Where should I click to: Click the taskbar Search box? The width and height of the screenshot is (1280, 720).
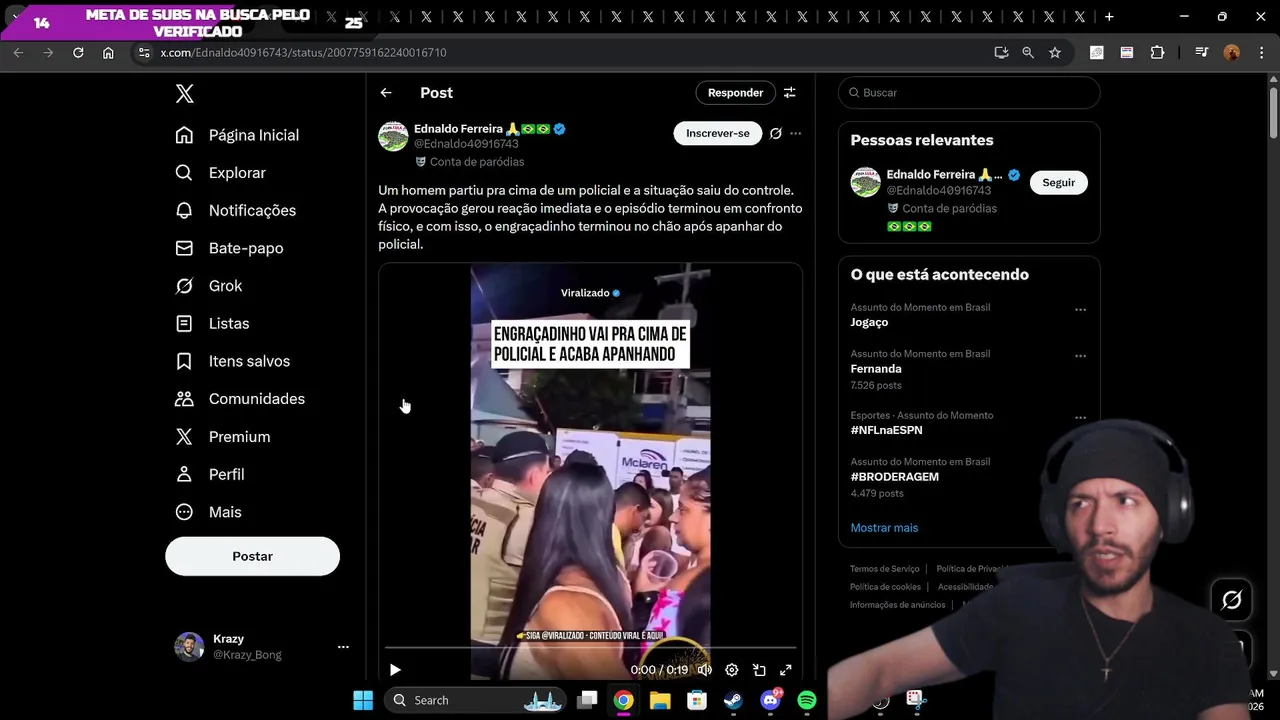pos(477,700)
